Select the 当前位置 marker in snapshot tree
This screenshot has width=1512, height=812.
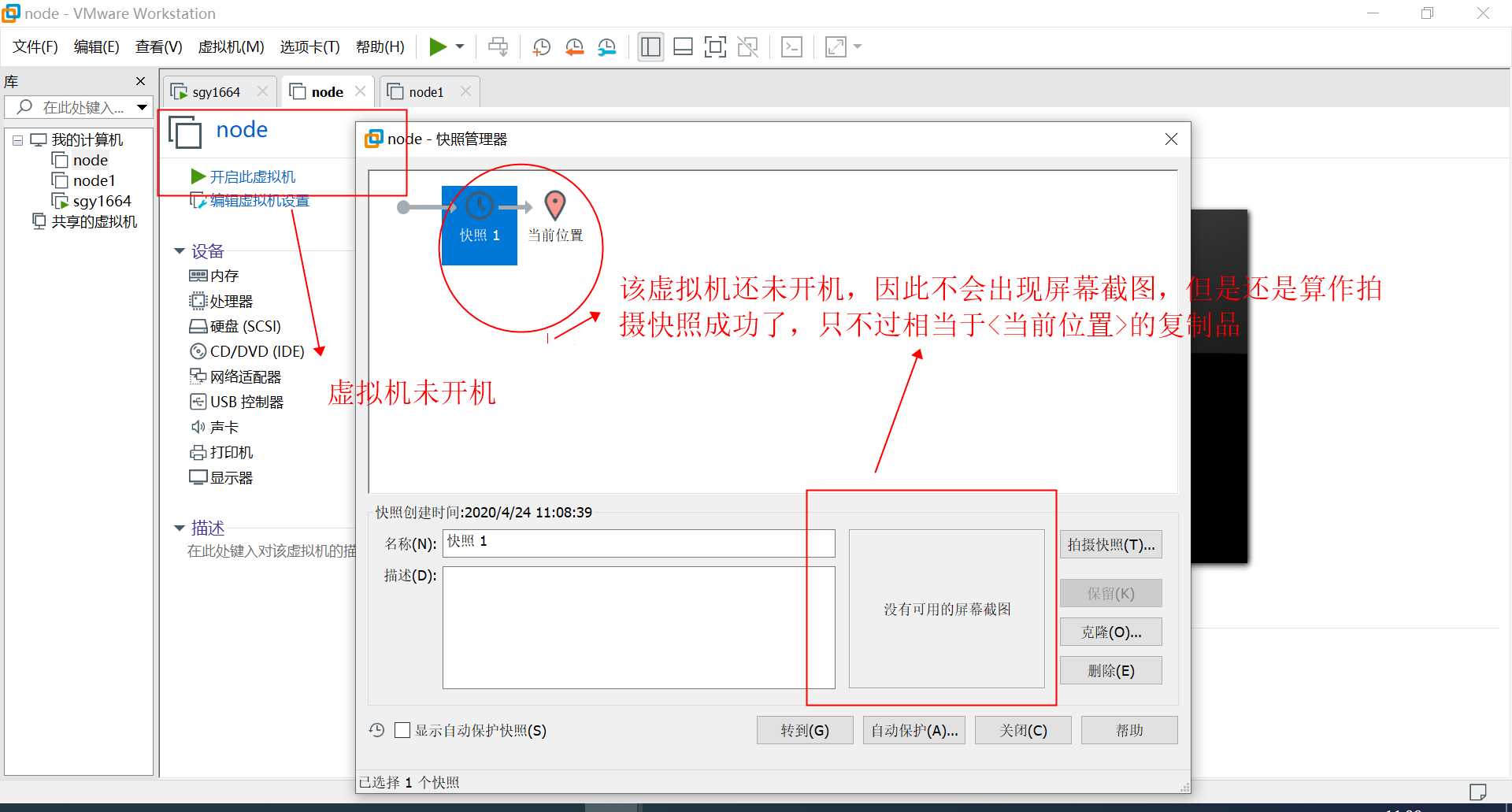555,217
